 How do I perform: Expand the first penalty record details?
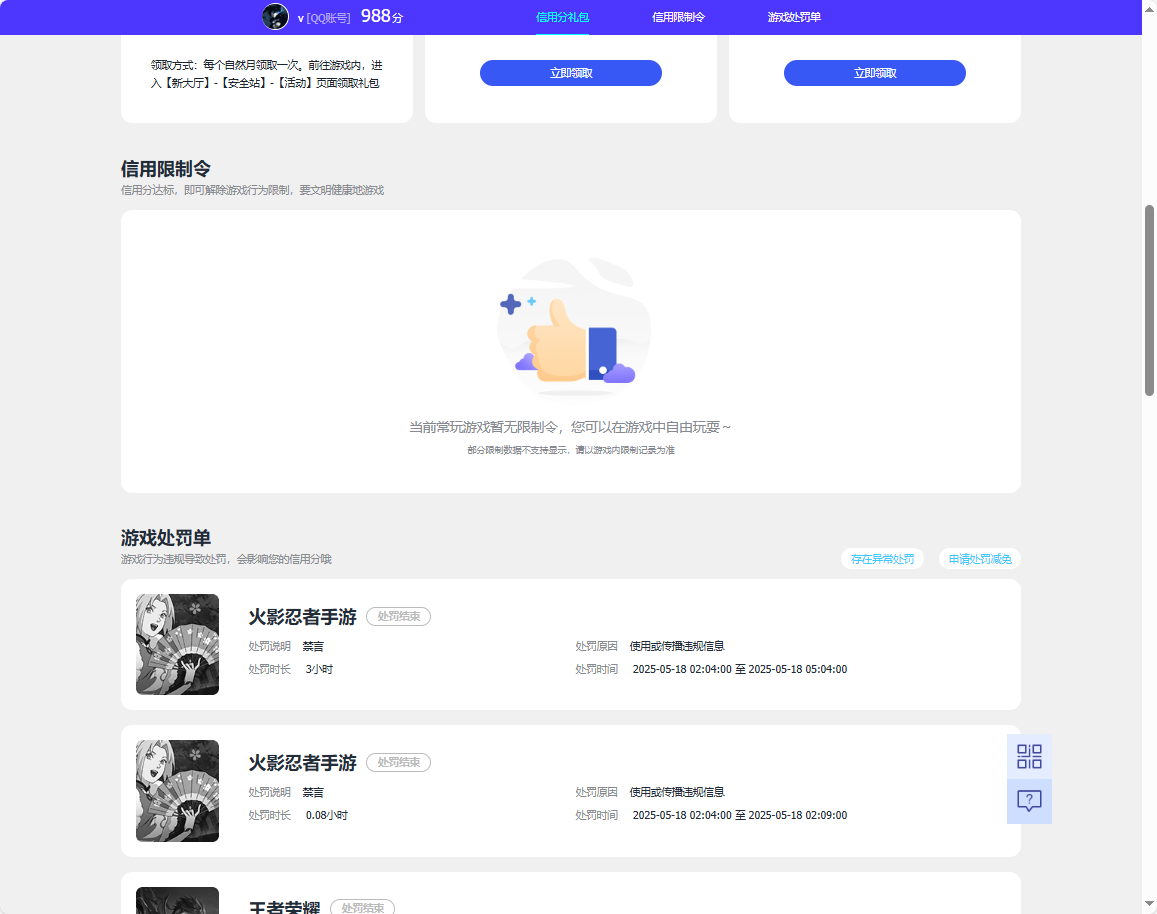570,644
